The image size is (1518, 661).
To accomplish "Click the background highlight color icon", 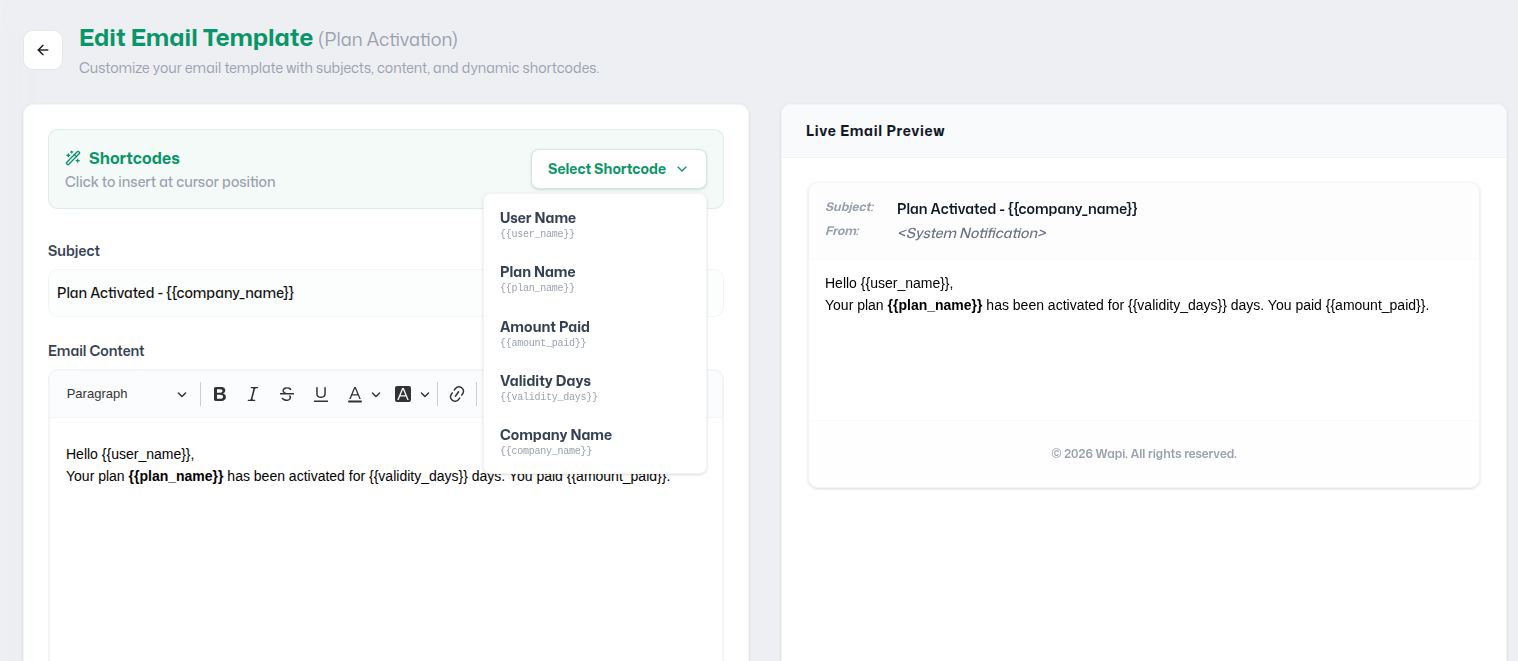I will (x=403, y=394).
